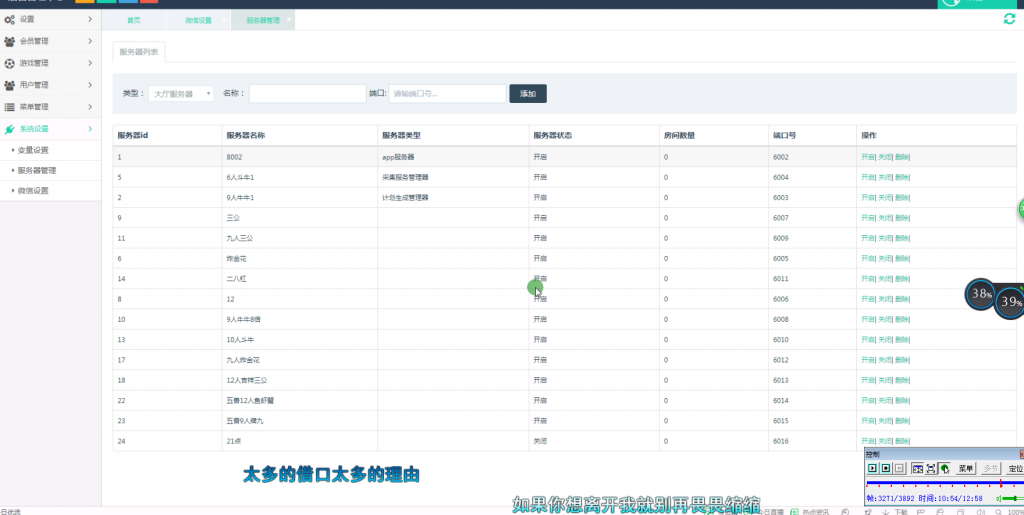
Task: Expand the 菜单管理 chevron arrow
Action: point(90,106)
